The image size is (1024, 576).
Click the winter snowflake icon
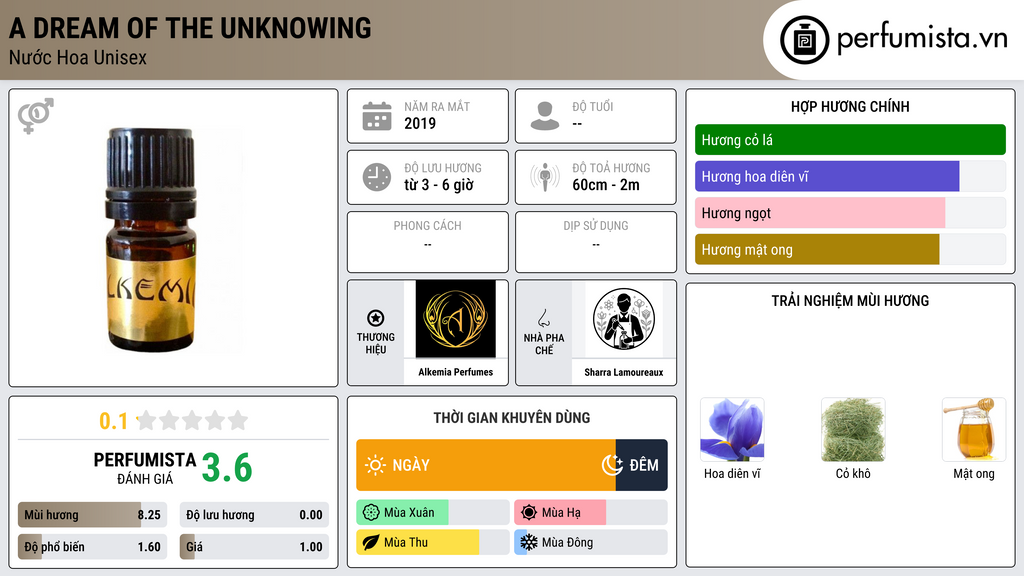(529, 542)
